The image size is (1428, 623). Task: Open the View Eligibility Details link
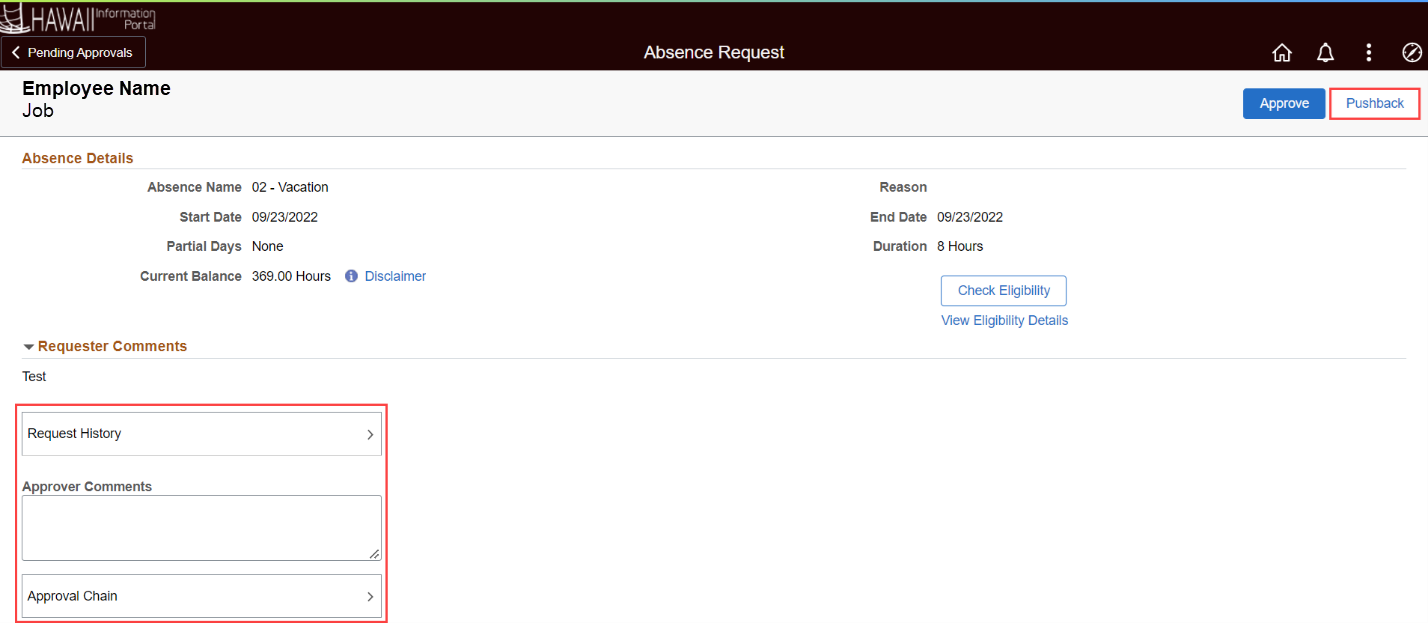point(1004,321)
